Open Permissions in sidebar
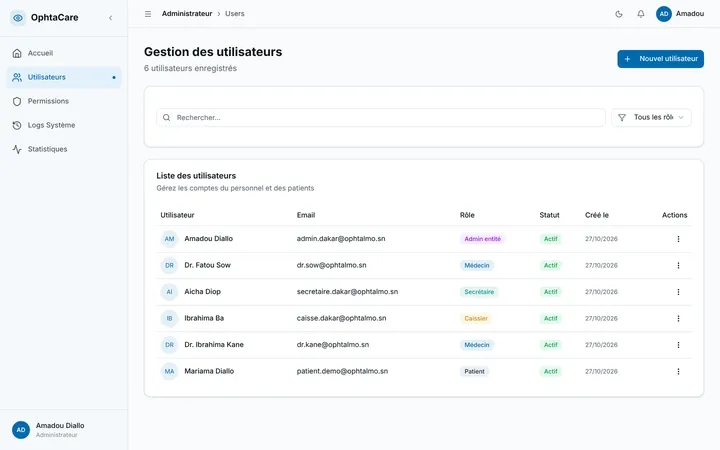This screenshot has width=720, height=450. [64, 101]
